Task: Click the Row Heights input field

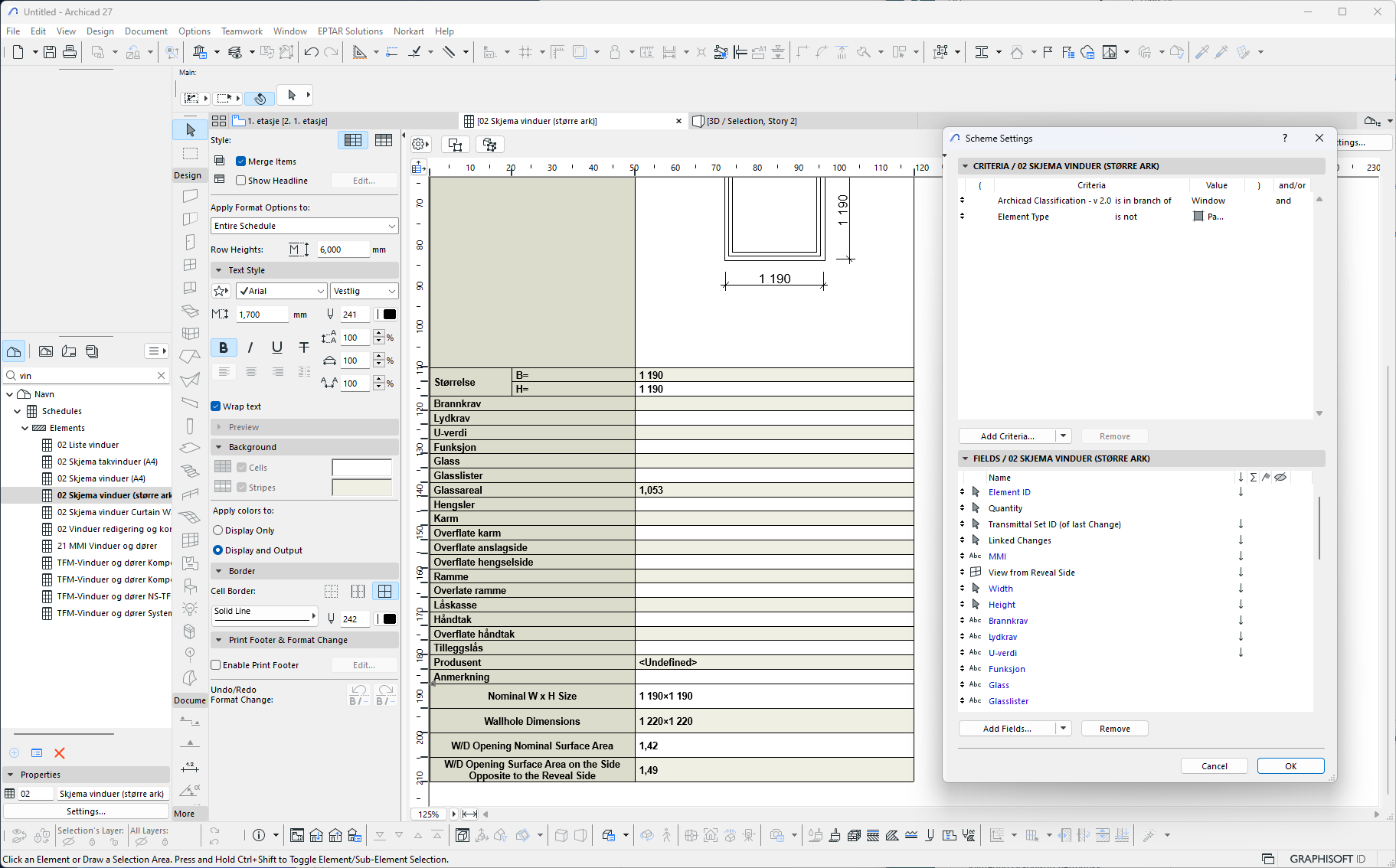Action: [x=342, y=250]
